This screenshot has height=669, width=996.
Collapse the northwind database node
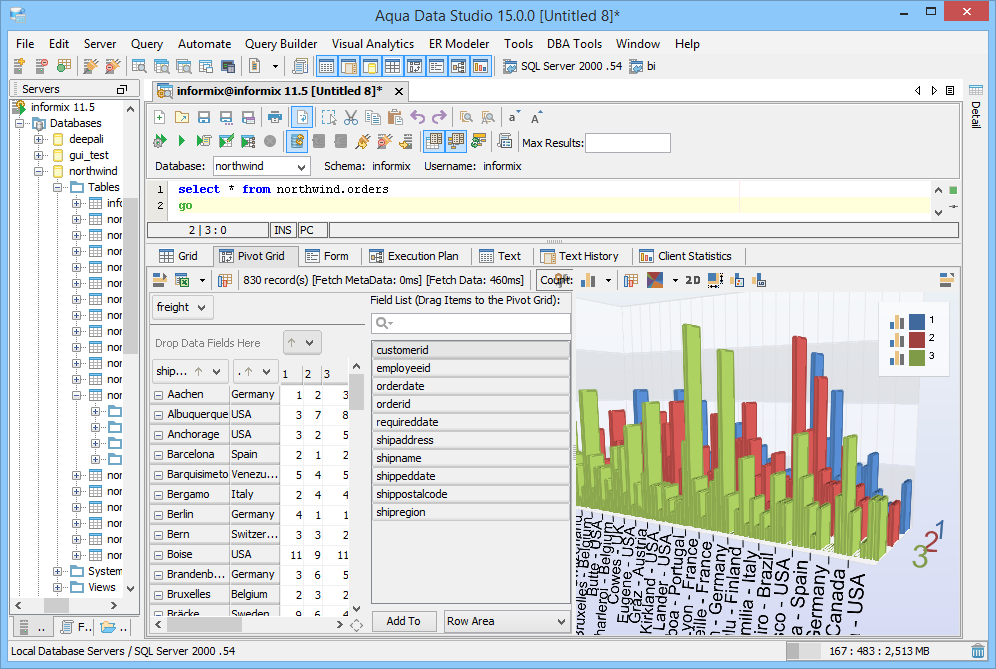39,171
